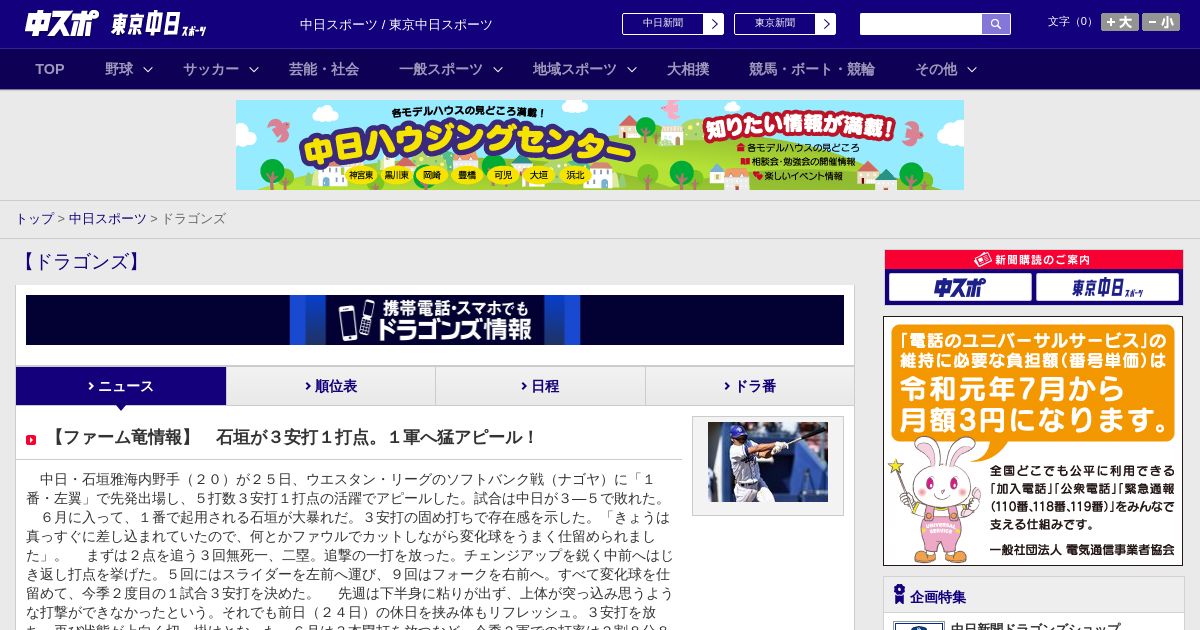Expand the 野球 dropdown chevron
1200x630 pixels.
[148, 70]
